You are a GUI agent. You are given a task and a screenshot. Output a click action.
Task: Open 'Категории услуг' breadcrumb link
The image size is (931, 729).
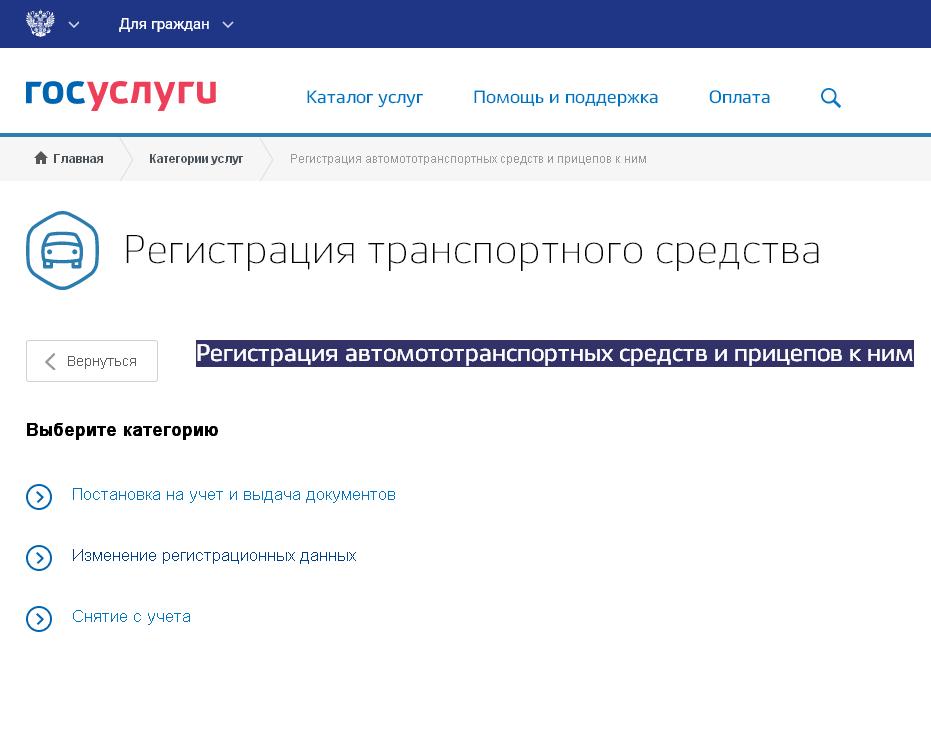pyautogui.click(x=196, y=158)
